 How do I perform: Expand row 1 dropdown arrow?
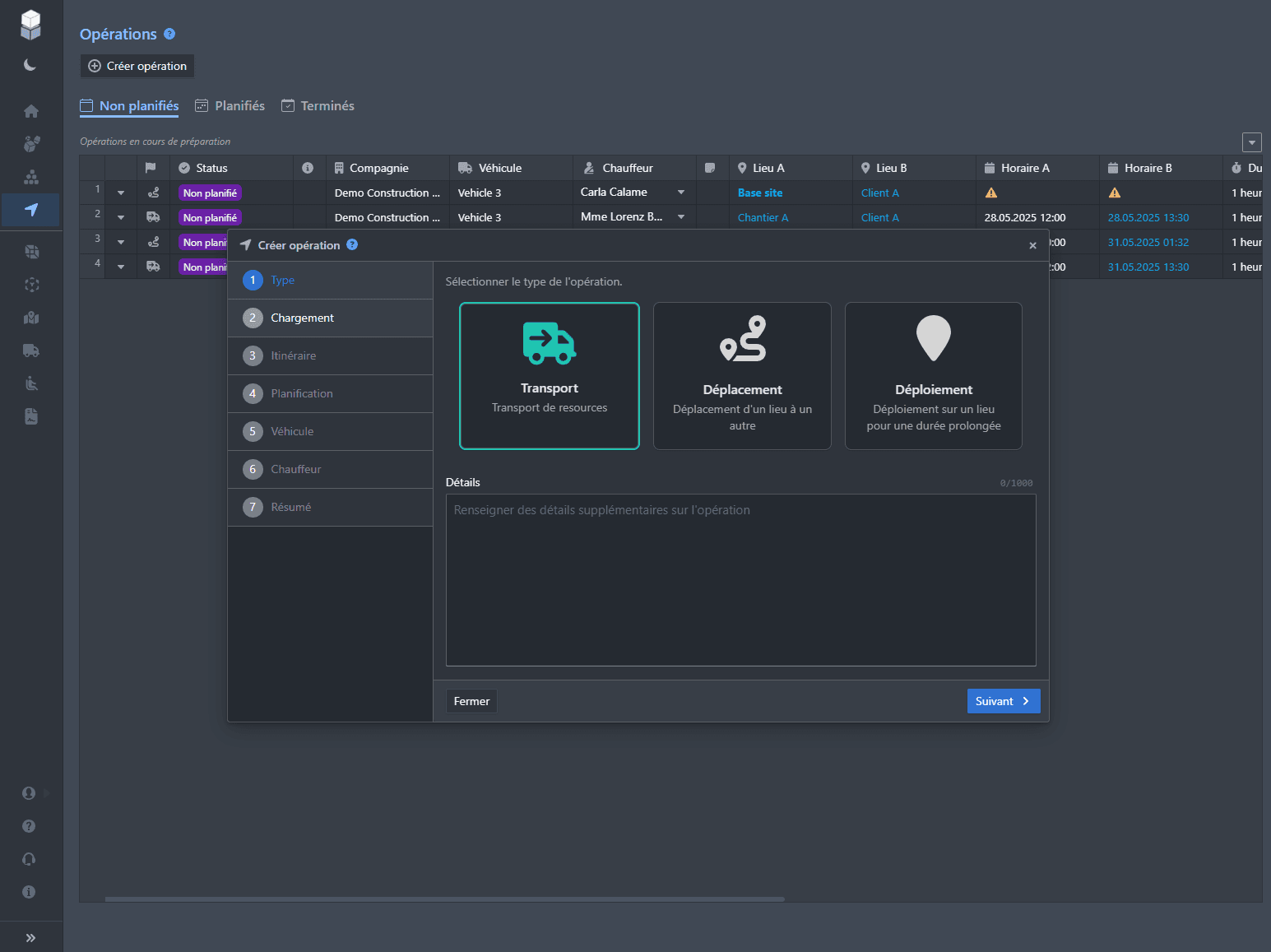coord(121,193)
